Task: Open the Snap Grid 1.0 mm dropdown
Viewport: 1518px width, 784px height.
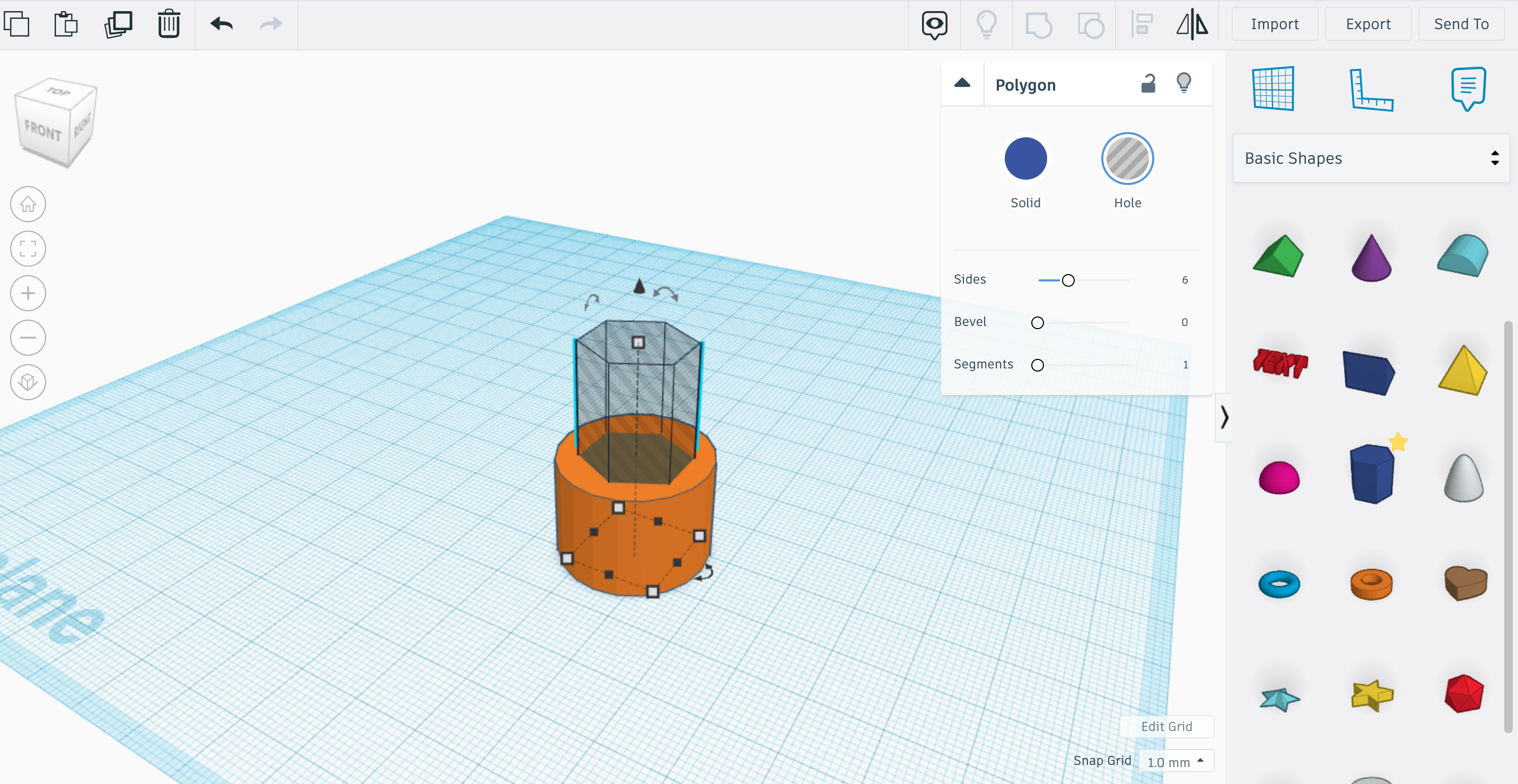Action: pos(1175,762)
